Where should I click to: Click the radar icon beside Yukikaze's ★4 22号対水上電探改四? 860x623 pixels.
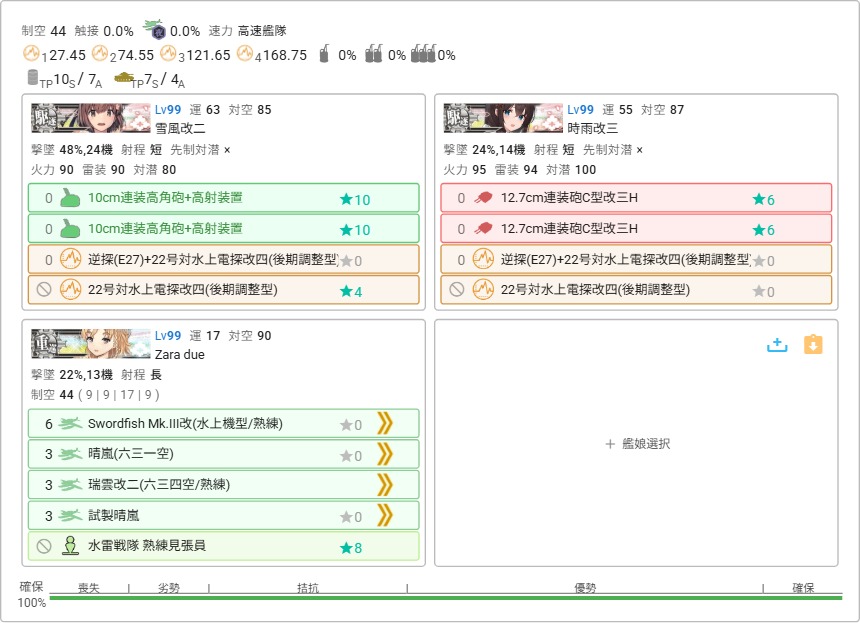coord(70,290)
